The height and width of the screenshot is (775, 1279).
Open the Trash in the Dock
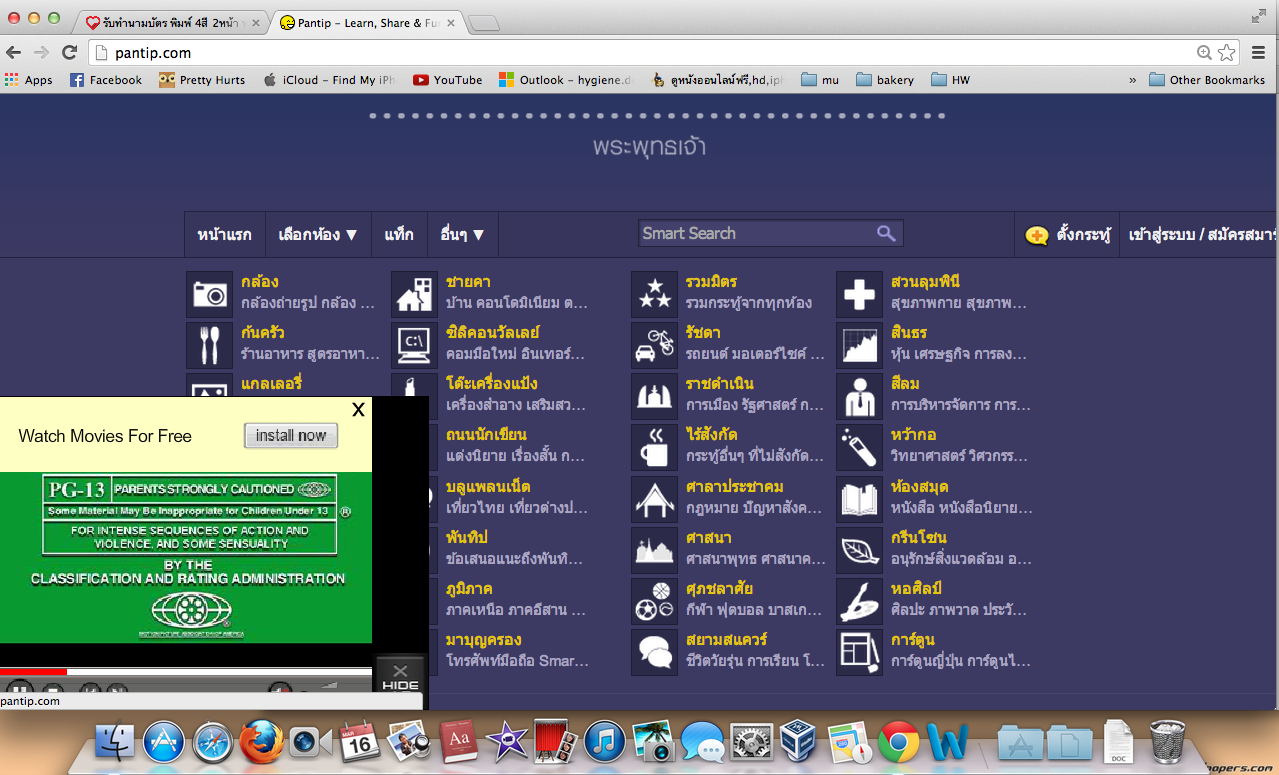click(x=1167, y=742)
